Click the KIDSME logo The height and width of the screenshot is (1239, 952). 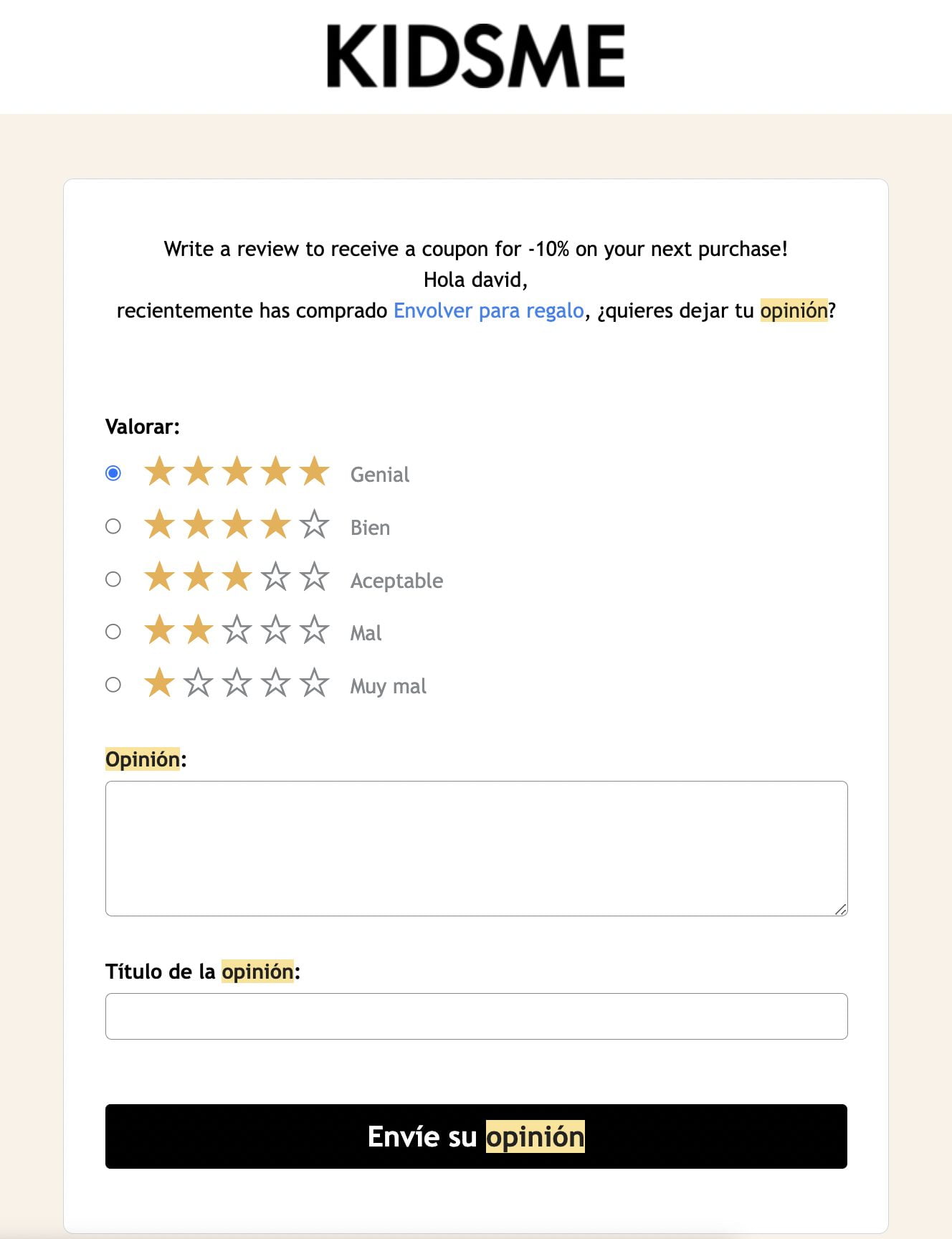click(x=475, y=56)
